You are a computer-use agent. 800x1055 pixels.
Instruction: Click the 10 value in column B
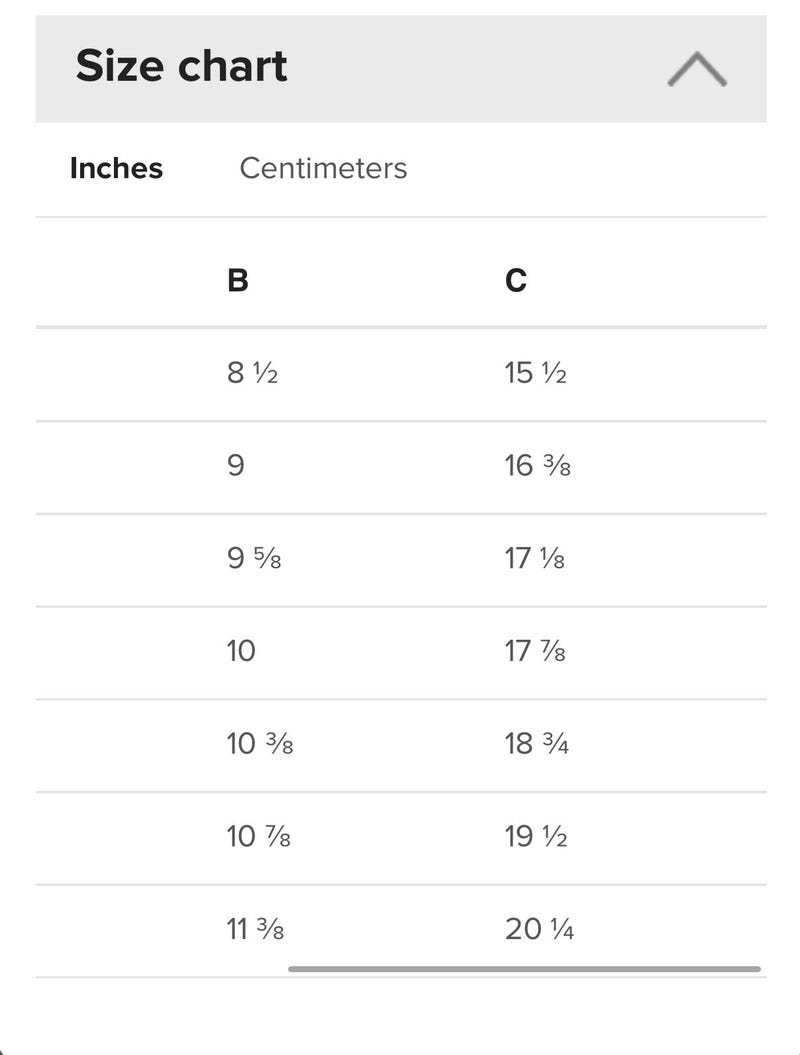pos(241,651)
